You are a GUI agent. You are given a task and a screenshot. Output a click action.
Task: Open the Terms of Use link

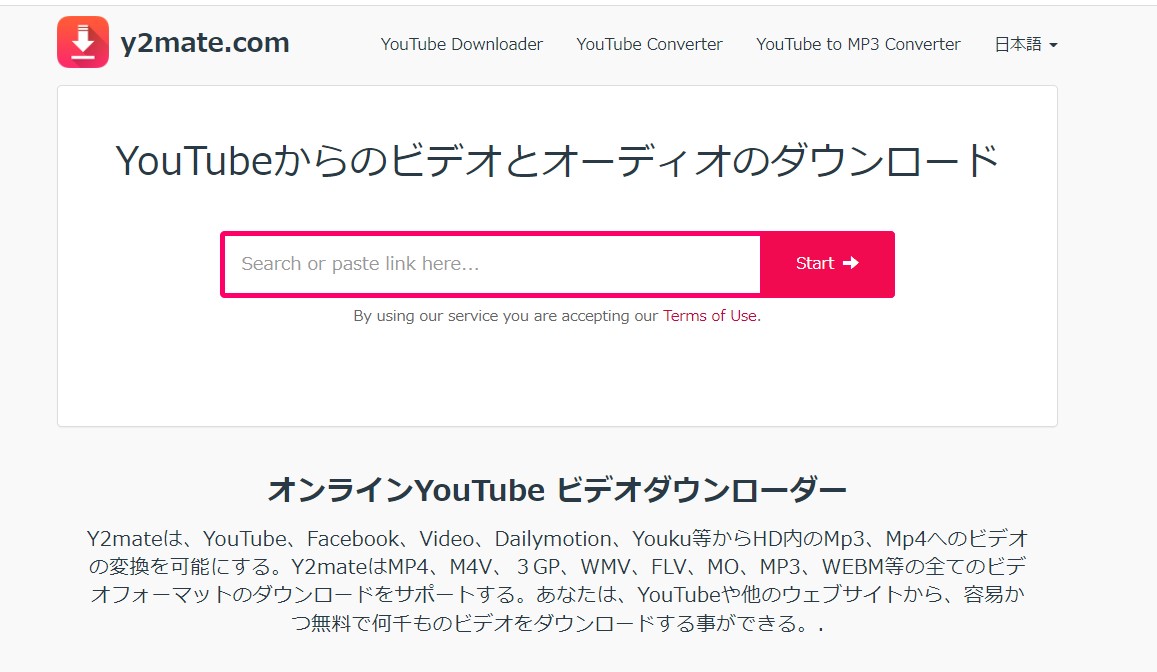pyautogui.click(x=710, y=316)
